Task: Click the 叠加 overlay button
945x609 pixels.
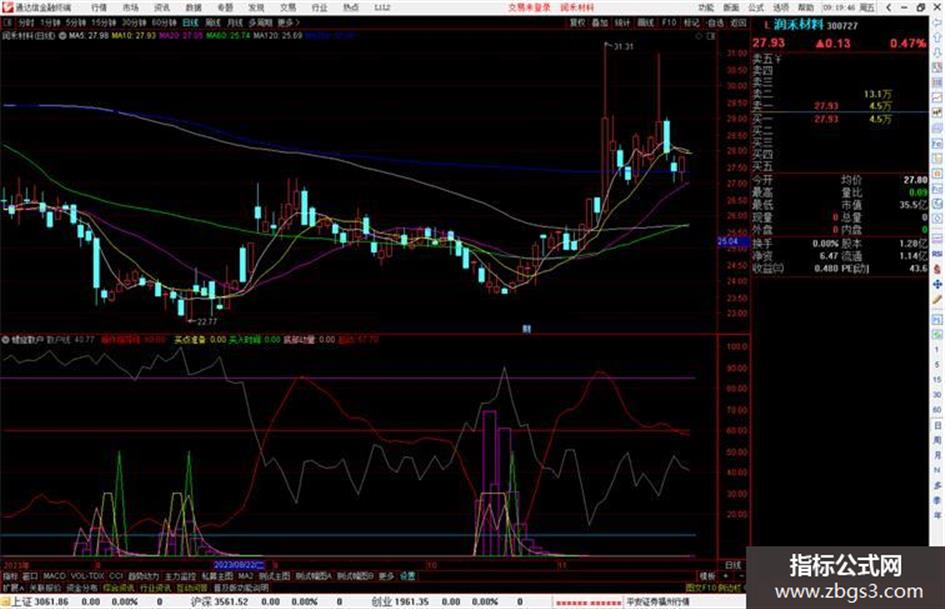Action: [x=599, y=22]
